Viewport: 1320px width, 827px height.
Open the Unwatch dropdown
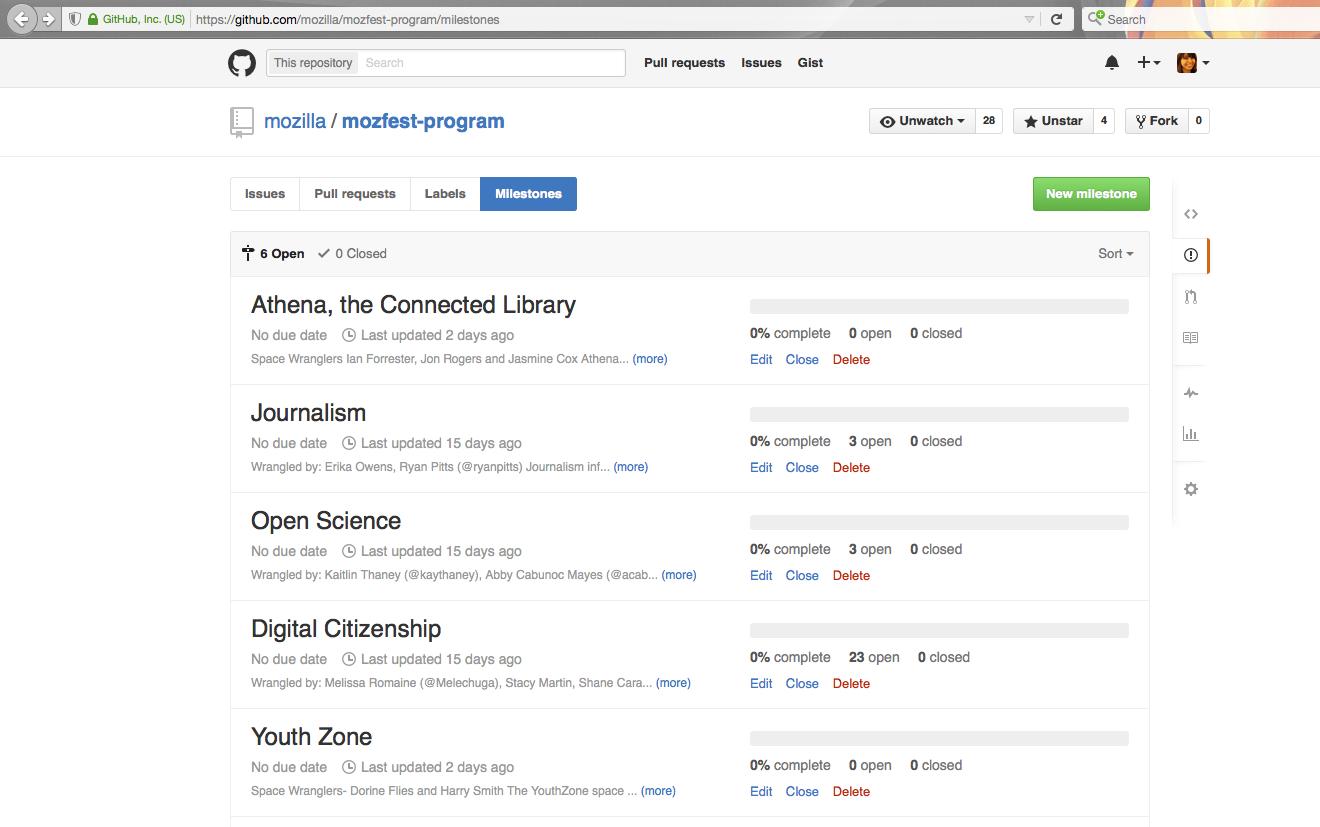922,121
